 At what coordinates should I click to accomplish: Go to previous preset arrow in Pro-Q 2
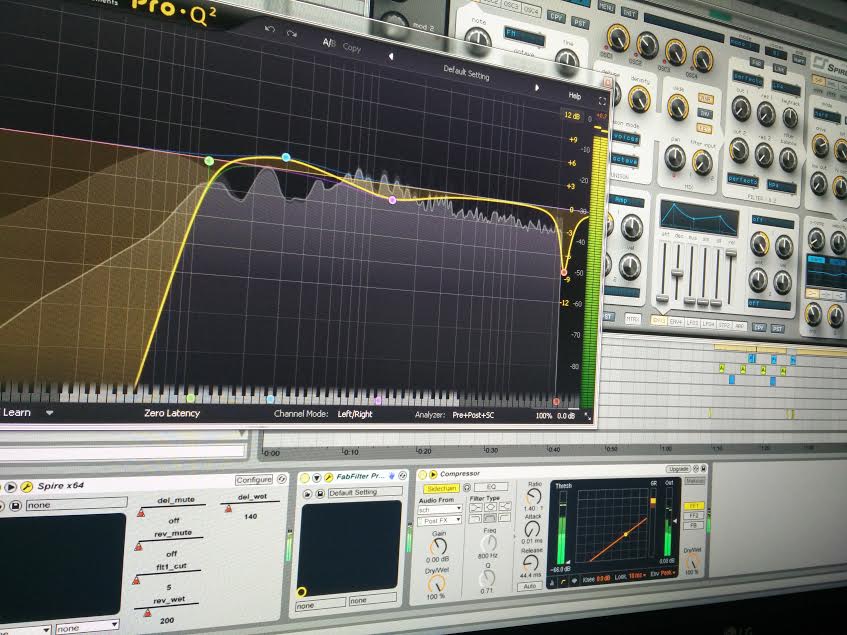pyautogui.click(x=391, y=56)
